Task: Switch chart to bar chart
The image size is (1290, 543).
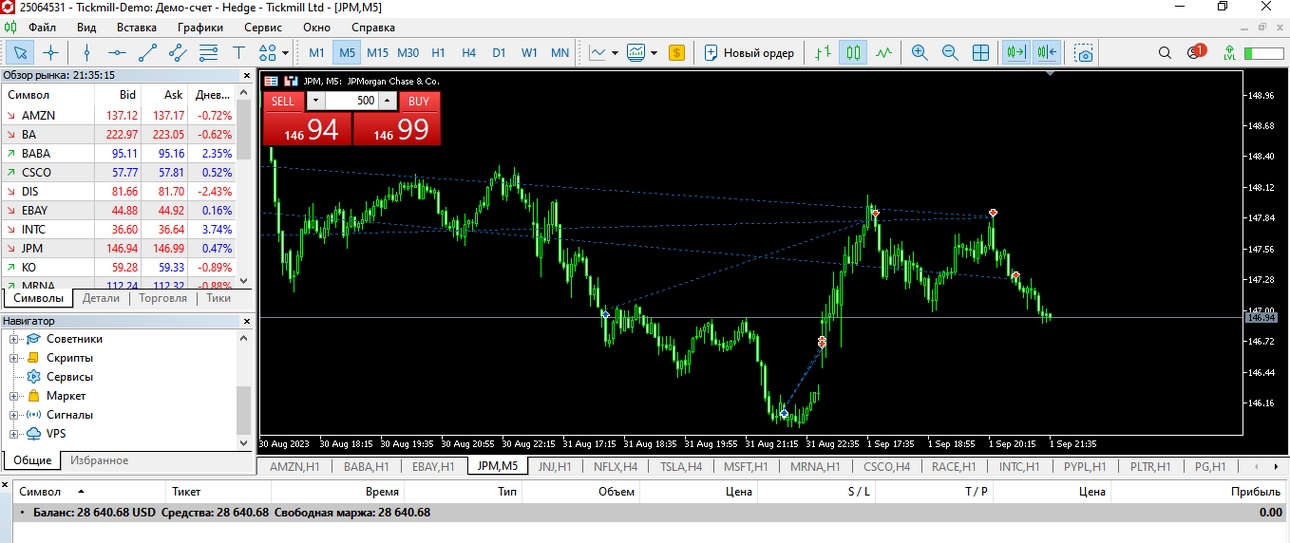Action: point(822,52)
